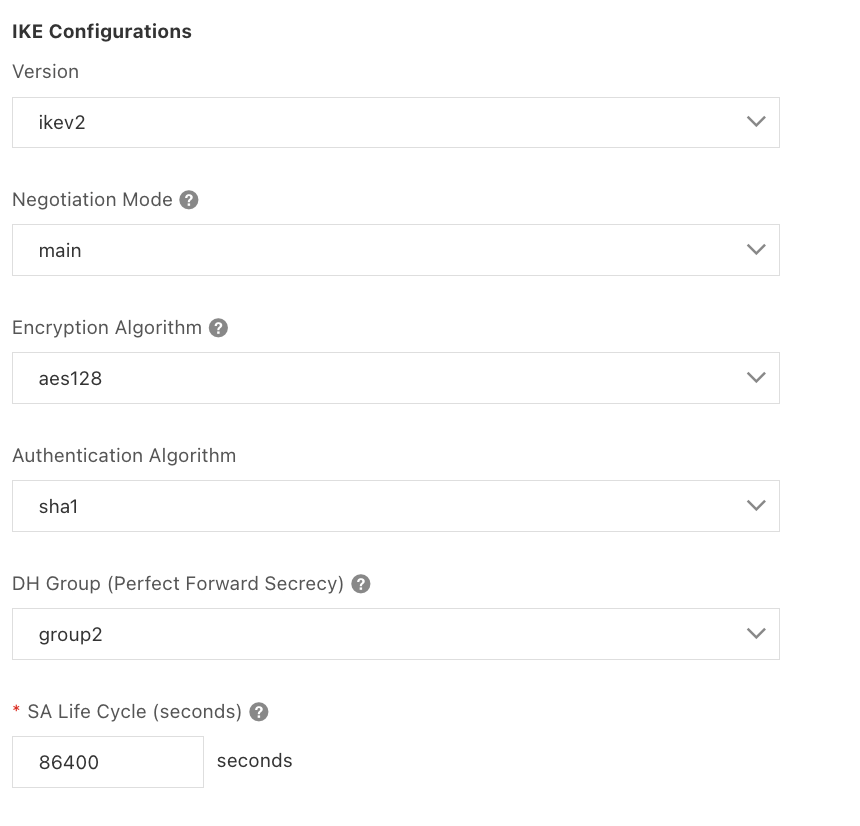Click the chevron arrow in the Version dropdown
The image size is (860, 826).
[x=756, y=122]
